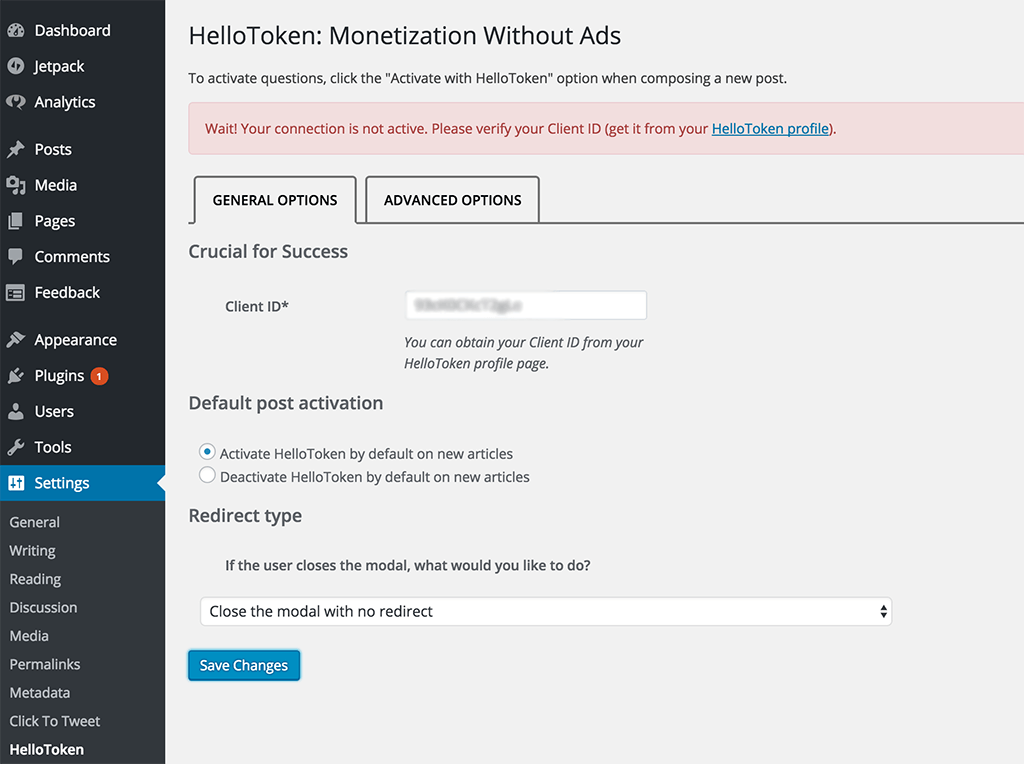
Task: Click the Plugins update count badge
Action: (99, 376)
